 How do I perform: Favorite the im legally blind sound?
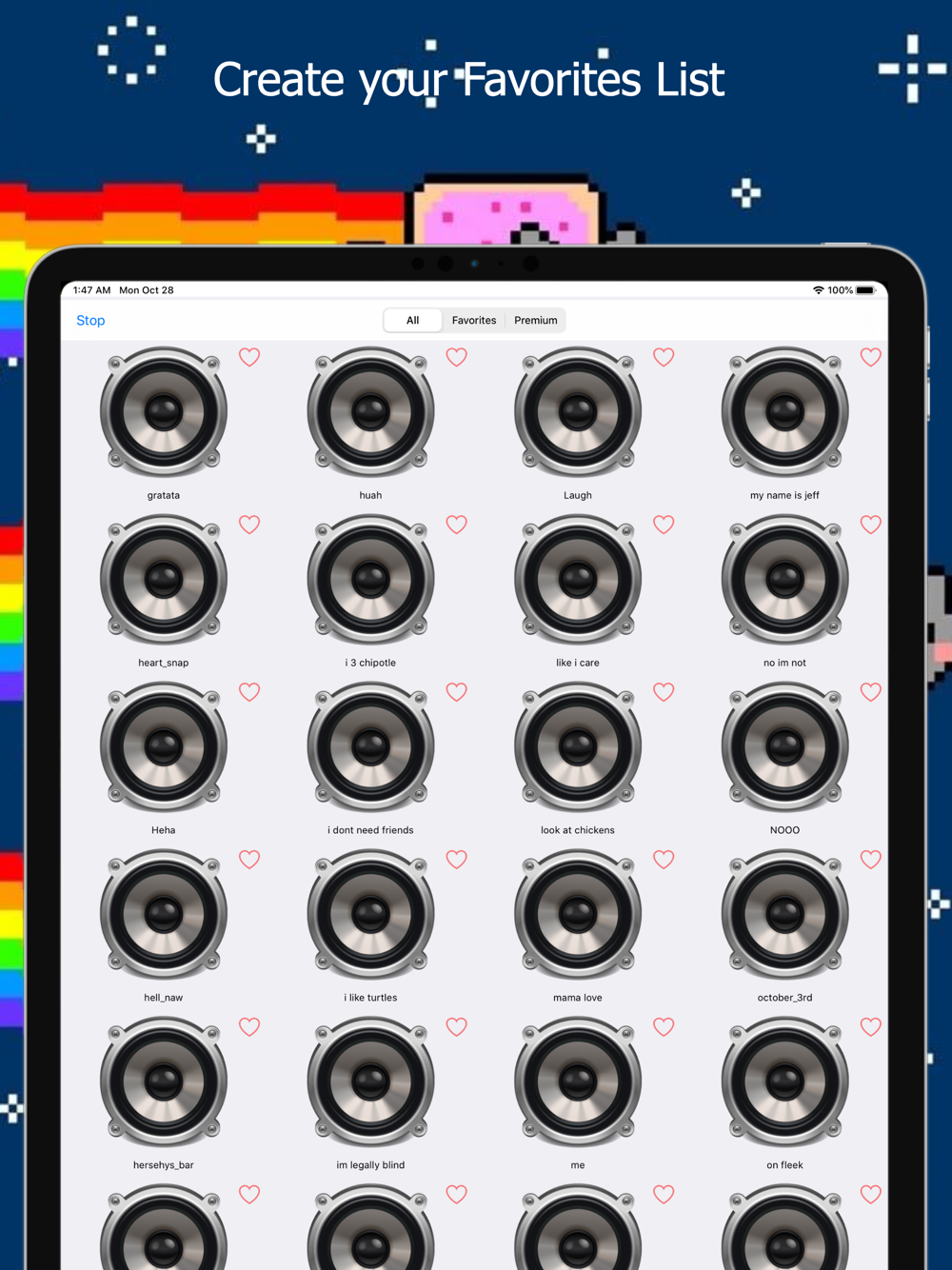point(457,1027)
